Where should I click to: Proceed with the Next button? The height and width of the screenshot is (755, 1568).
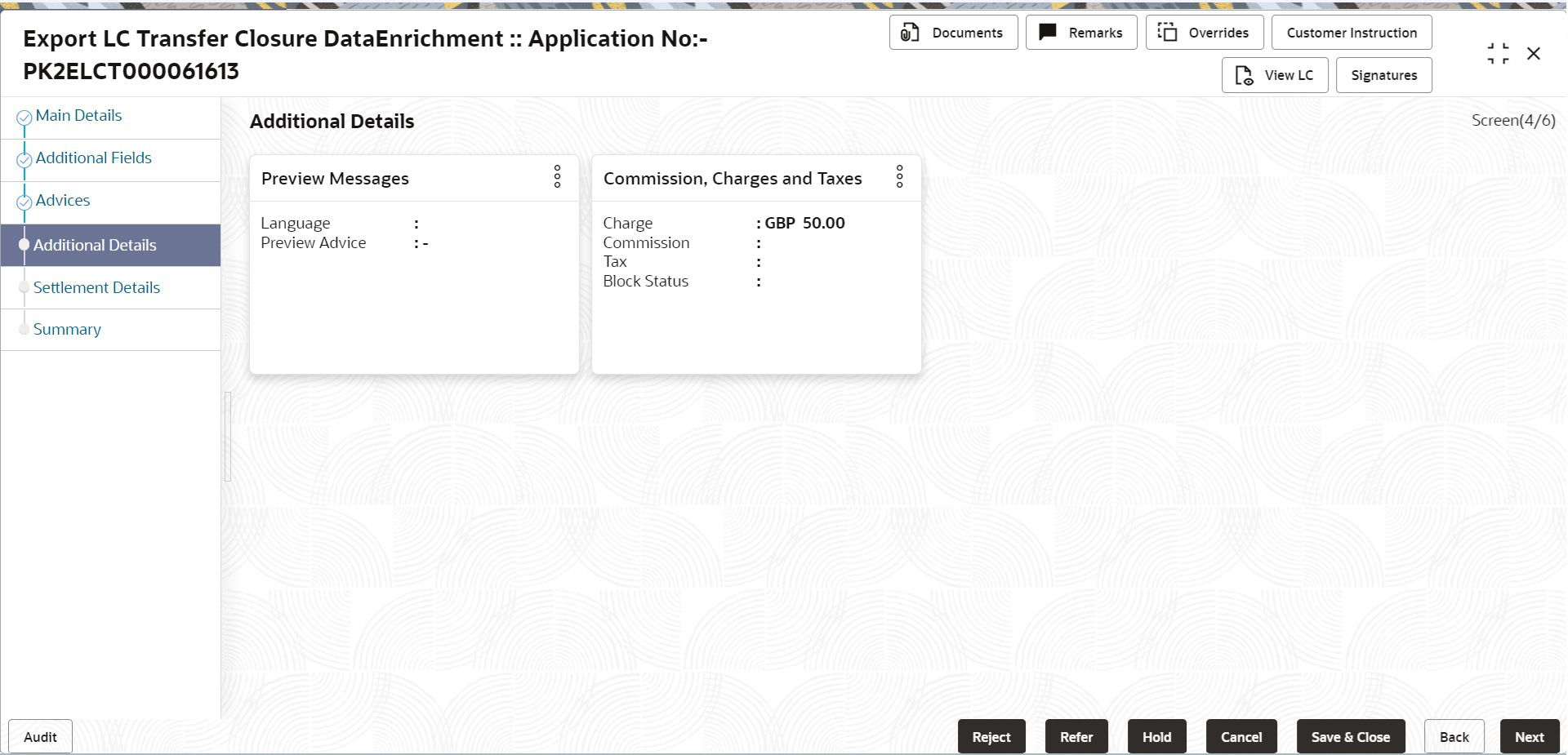tap(1530, 737)
